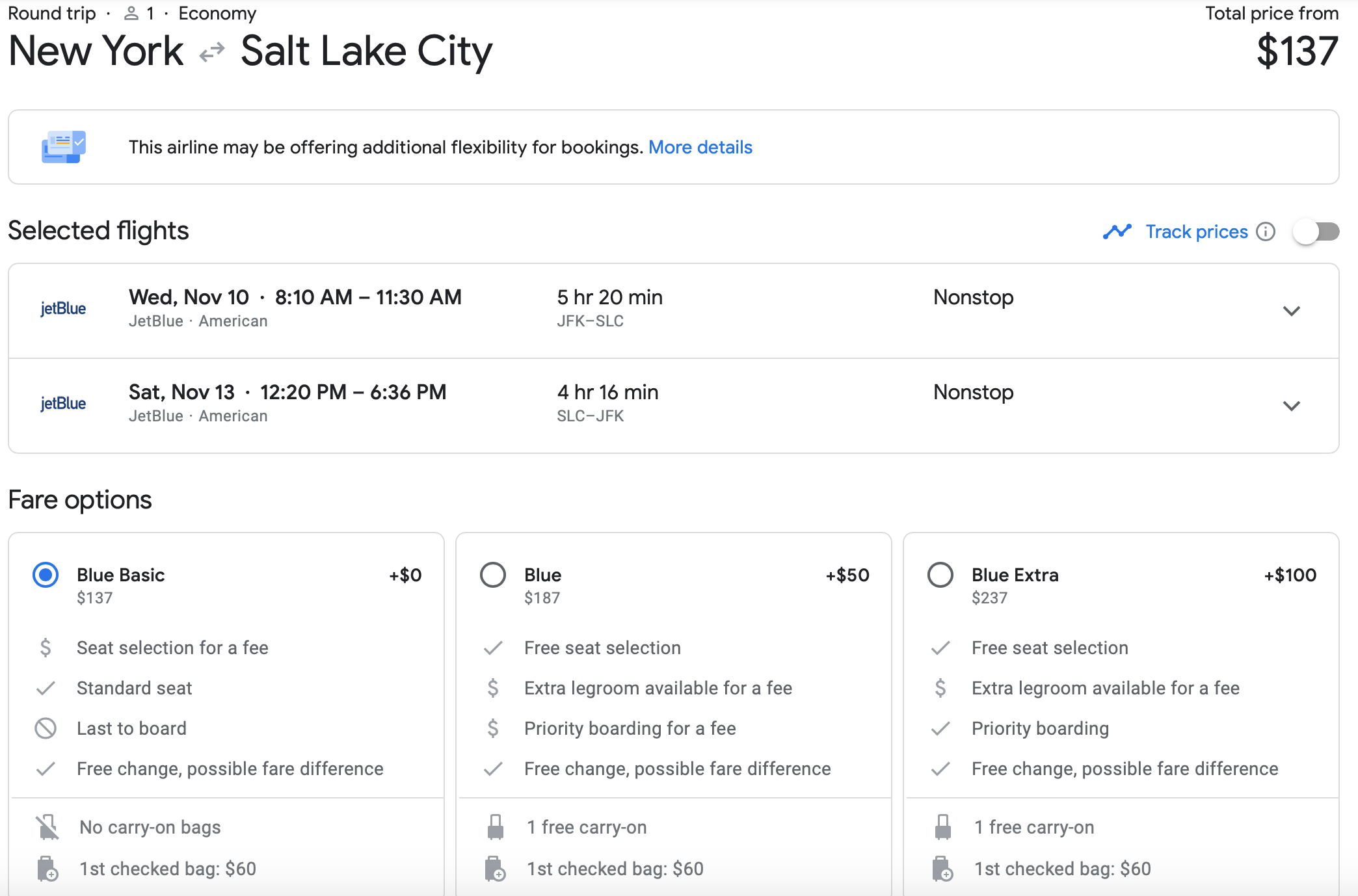Screen dimensions: 1358x896
Task: Click Blue fare checked bag icon
Action: click(495, 869)
